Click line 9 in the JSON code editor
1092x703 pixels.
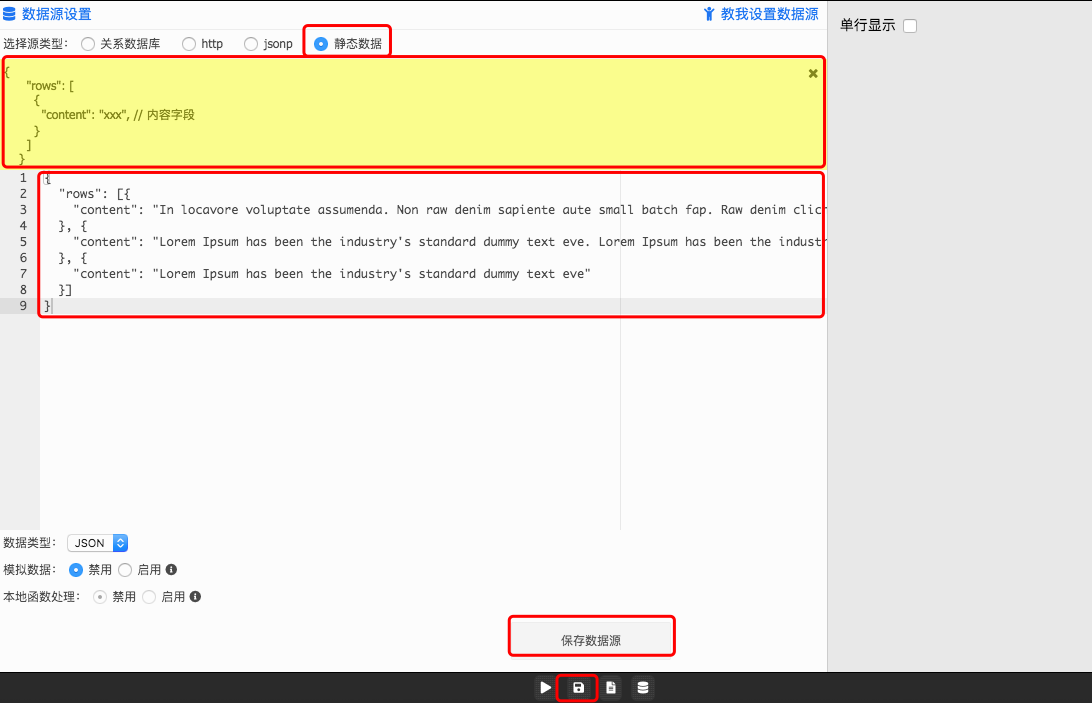coord(300,306)
